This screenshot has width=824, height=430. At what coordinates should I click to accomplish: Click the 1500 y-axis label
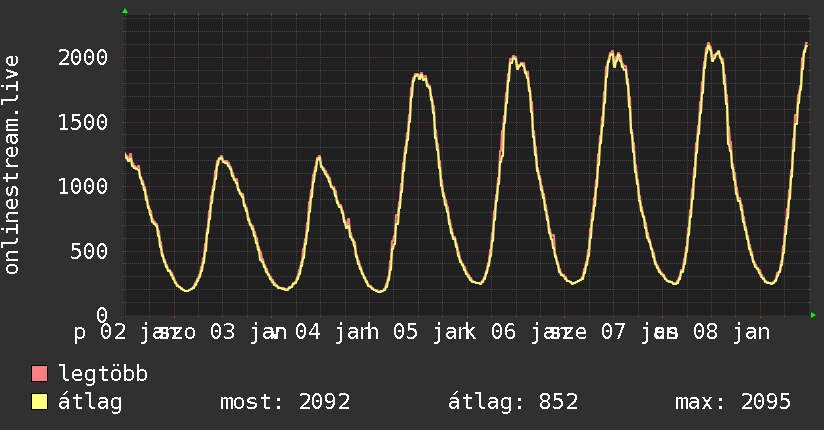pyautogui.click(x=83, y=122)
